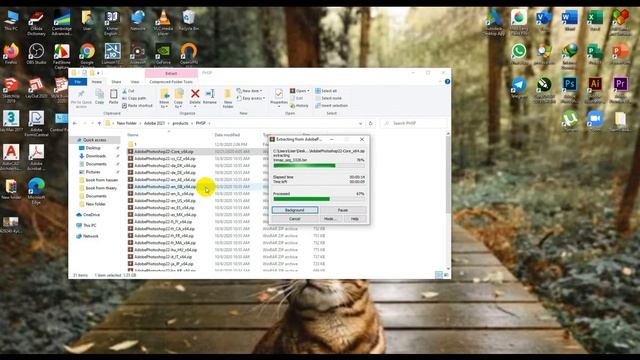Click Paste shortcut in the ribbon
The width and height of the screenshot is (640, 360).
click(x=137, y=105)
